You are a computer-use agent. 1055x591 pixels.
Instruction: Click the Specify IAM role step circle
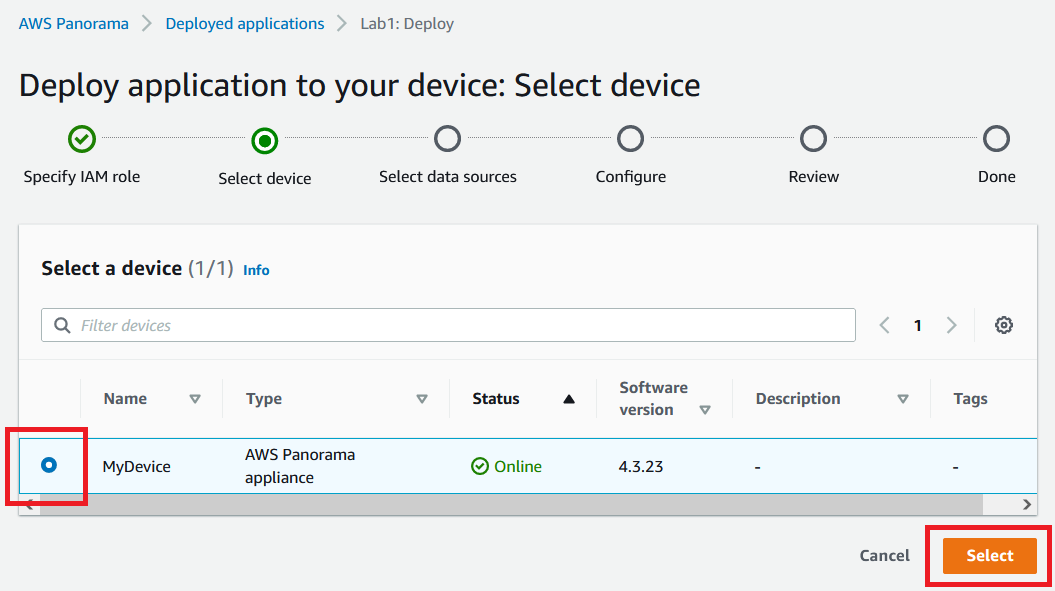[81, 139]
